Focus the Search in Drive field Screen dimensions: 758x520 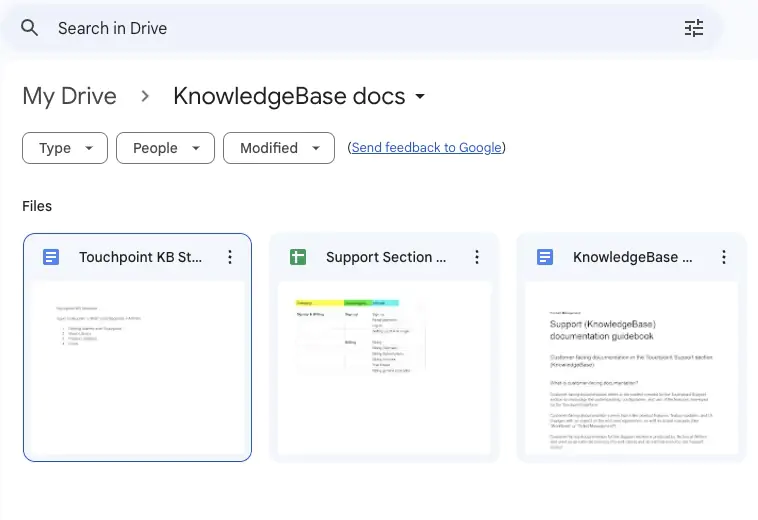tap(360, 28)
